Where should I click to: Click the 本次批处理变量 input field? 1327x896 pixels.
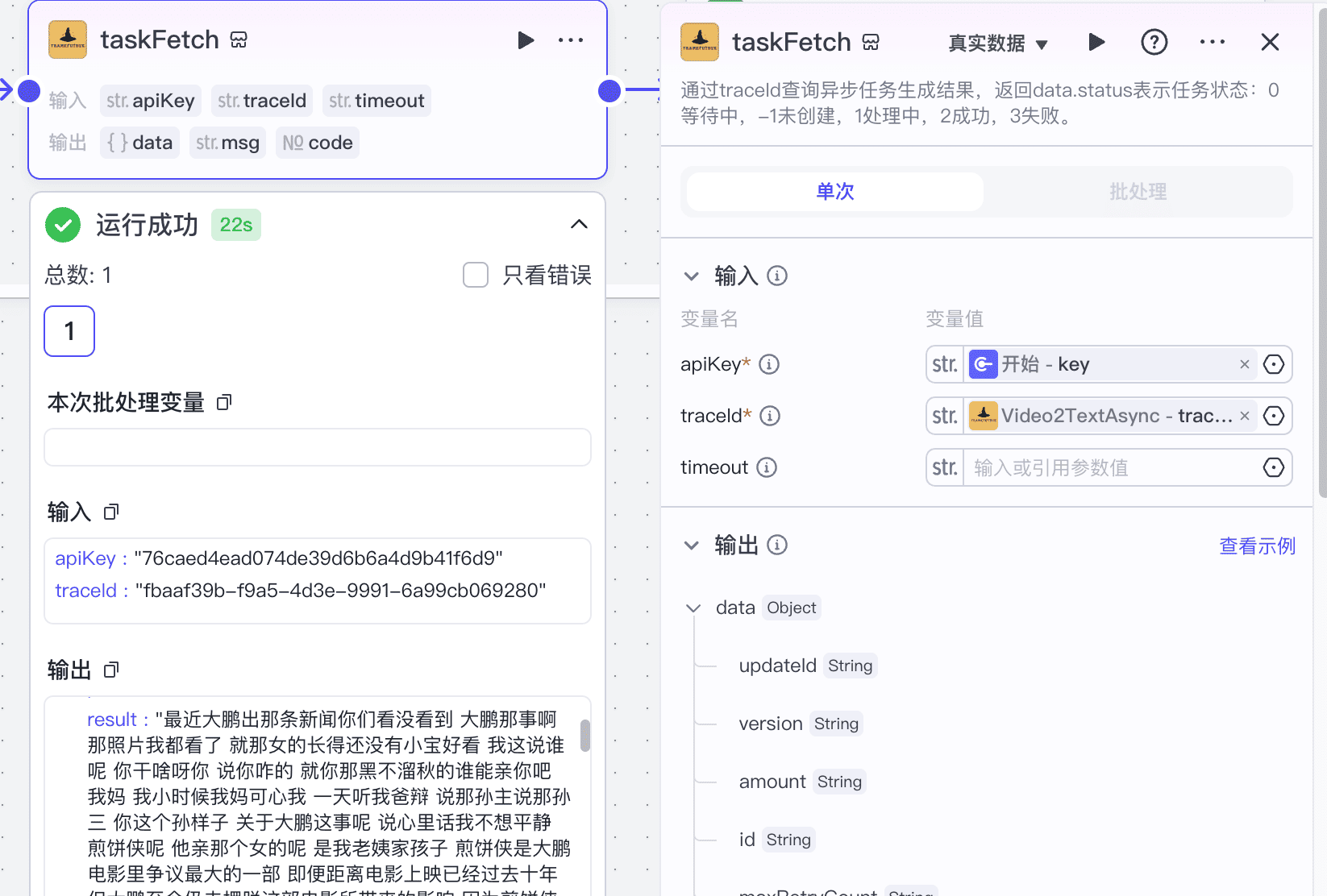coord(317,447)
